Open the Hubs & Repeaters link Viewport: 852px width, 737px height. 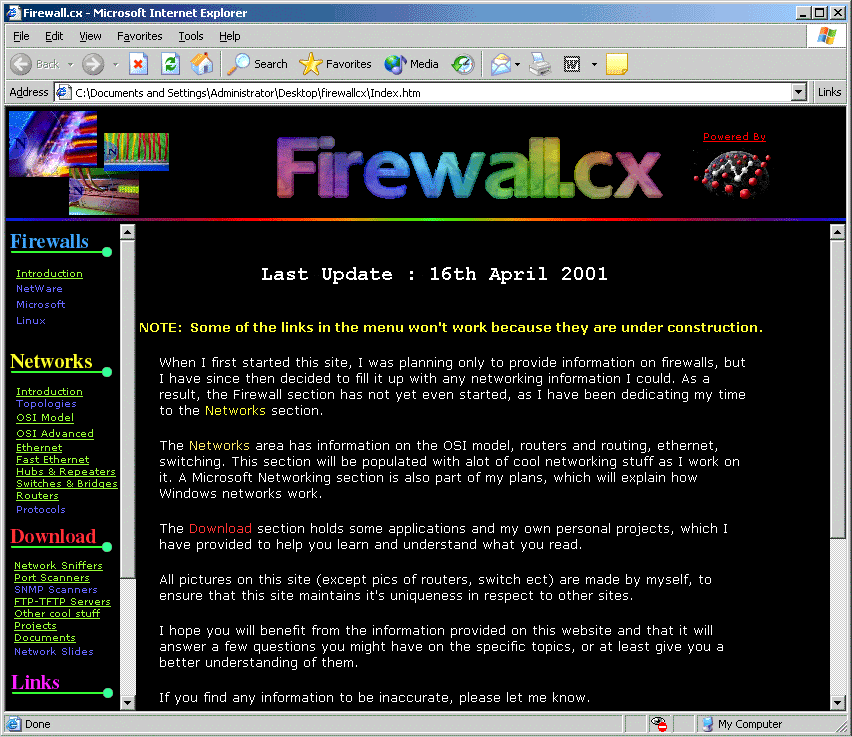(66, 471)
